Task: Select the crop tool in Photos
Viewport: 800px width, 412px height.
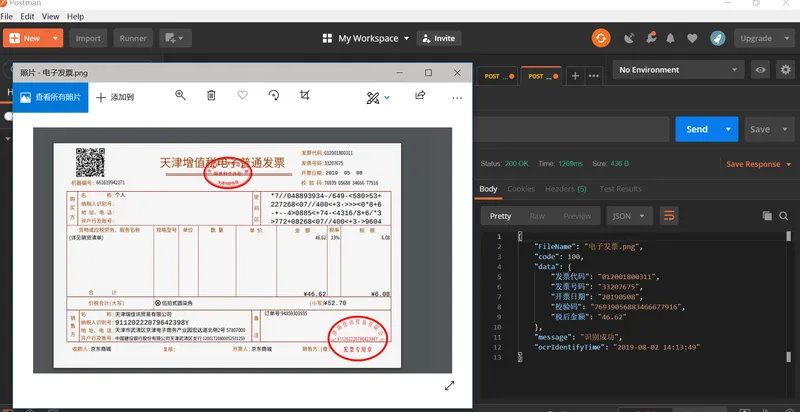Action: tap(305, 95)
